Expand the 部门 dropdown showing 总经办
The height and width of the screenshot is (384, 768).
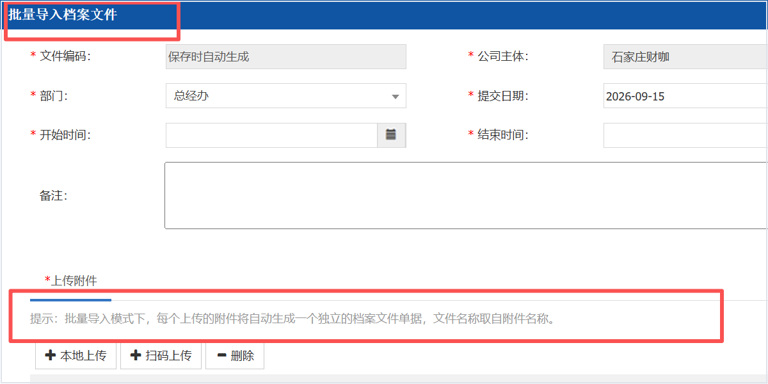point(286,96)
